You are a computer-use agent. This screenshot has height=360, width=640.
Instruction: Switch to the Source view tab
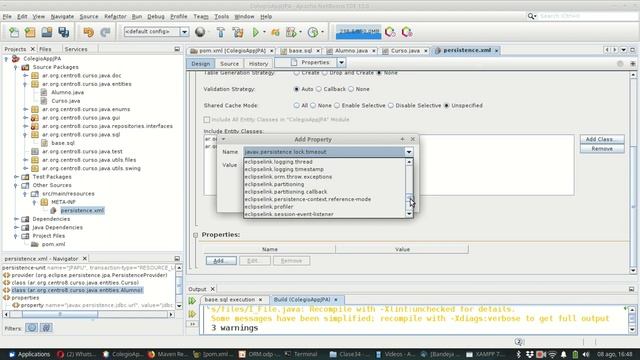pos(229,64)
